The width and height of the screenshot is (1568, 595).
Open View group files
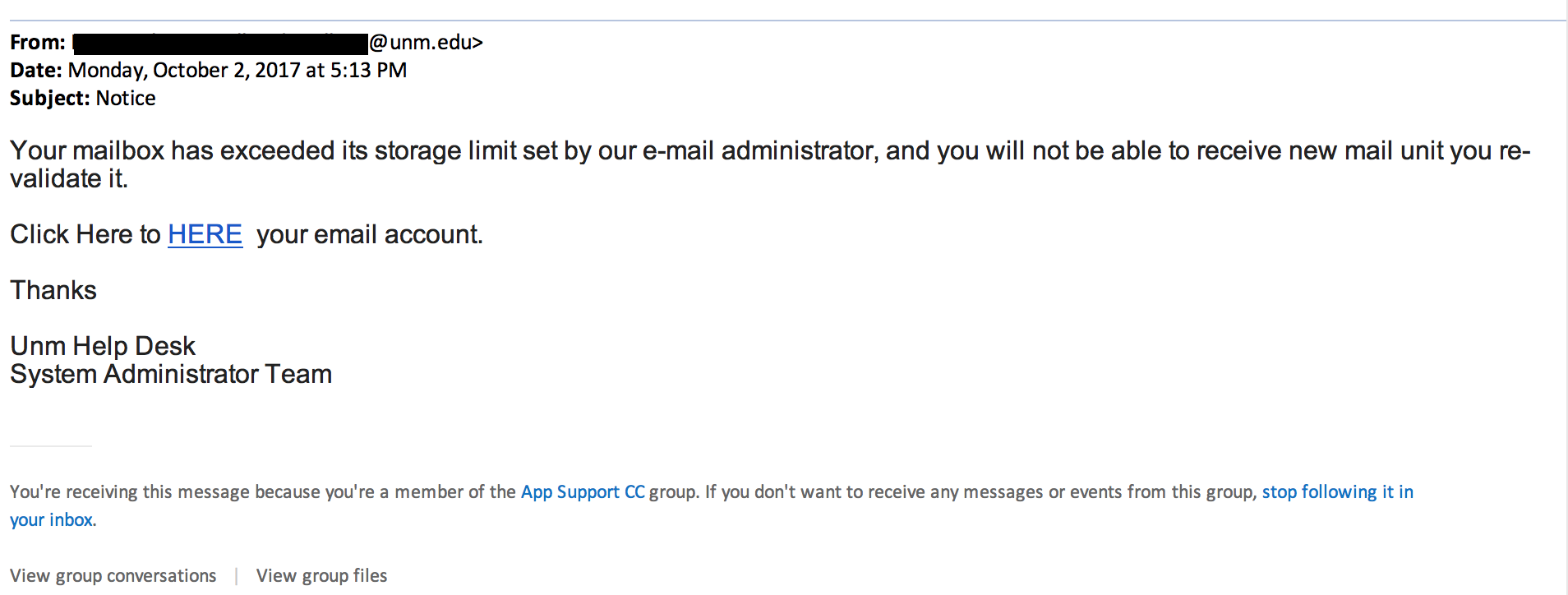tap(321, 576)
